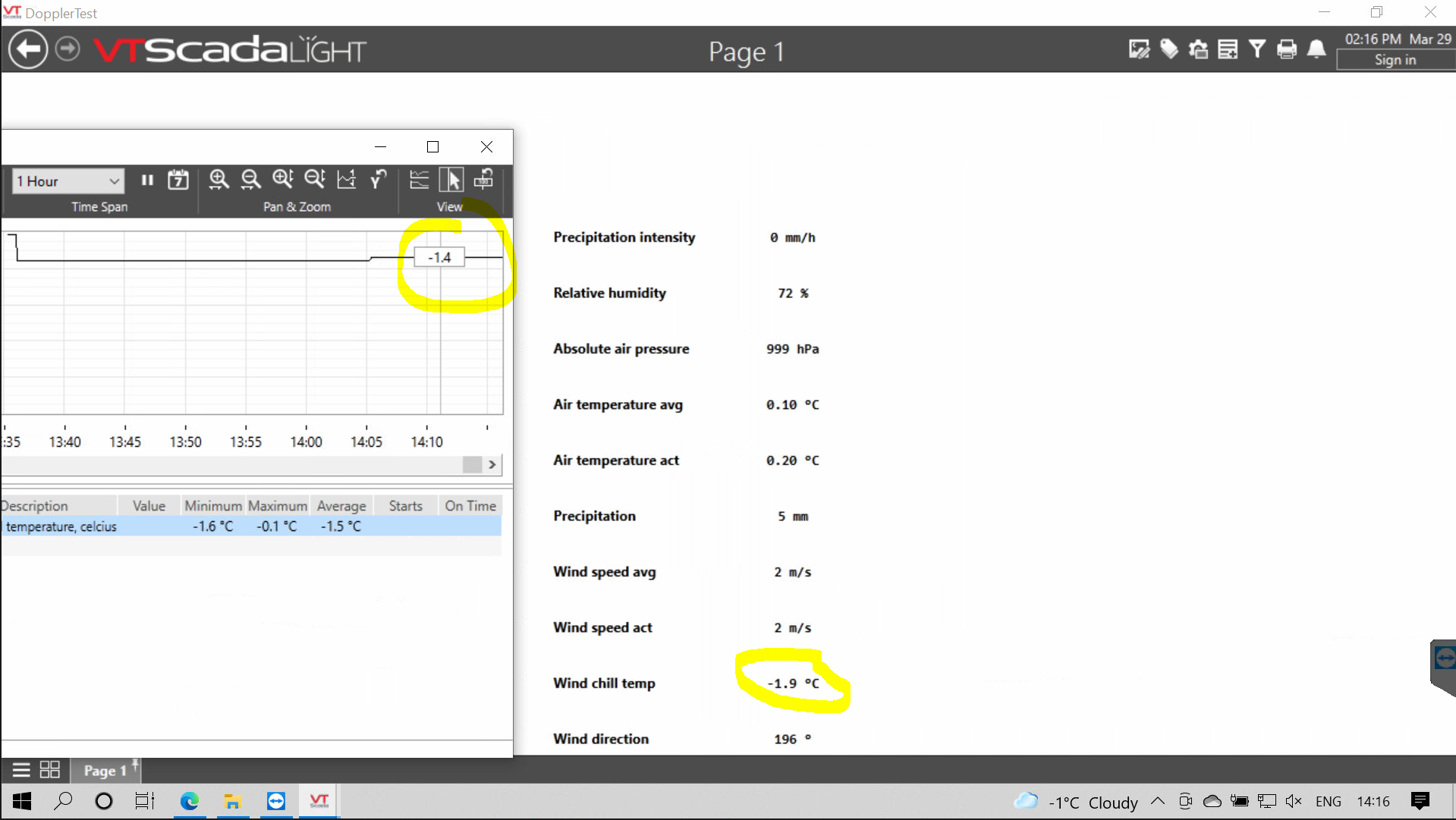Click the vertical zoom-out magnifier icon
The height and width of the screenshot is (820, 1456).
click(x=315, y=180)
